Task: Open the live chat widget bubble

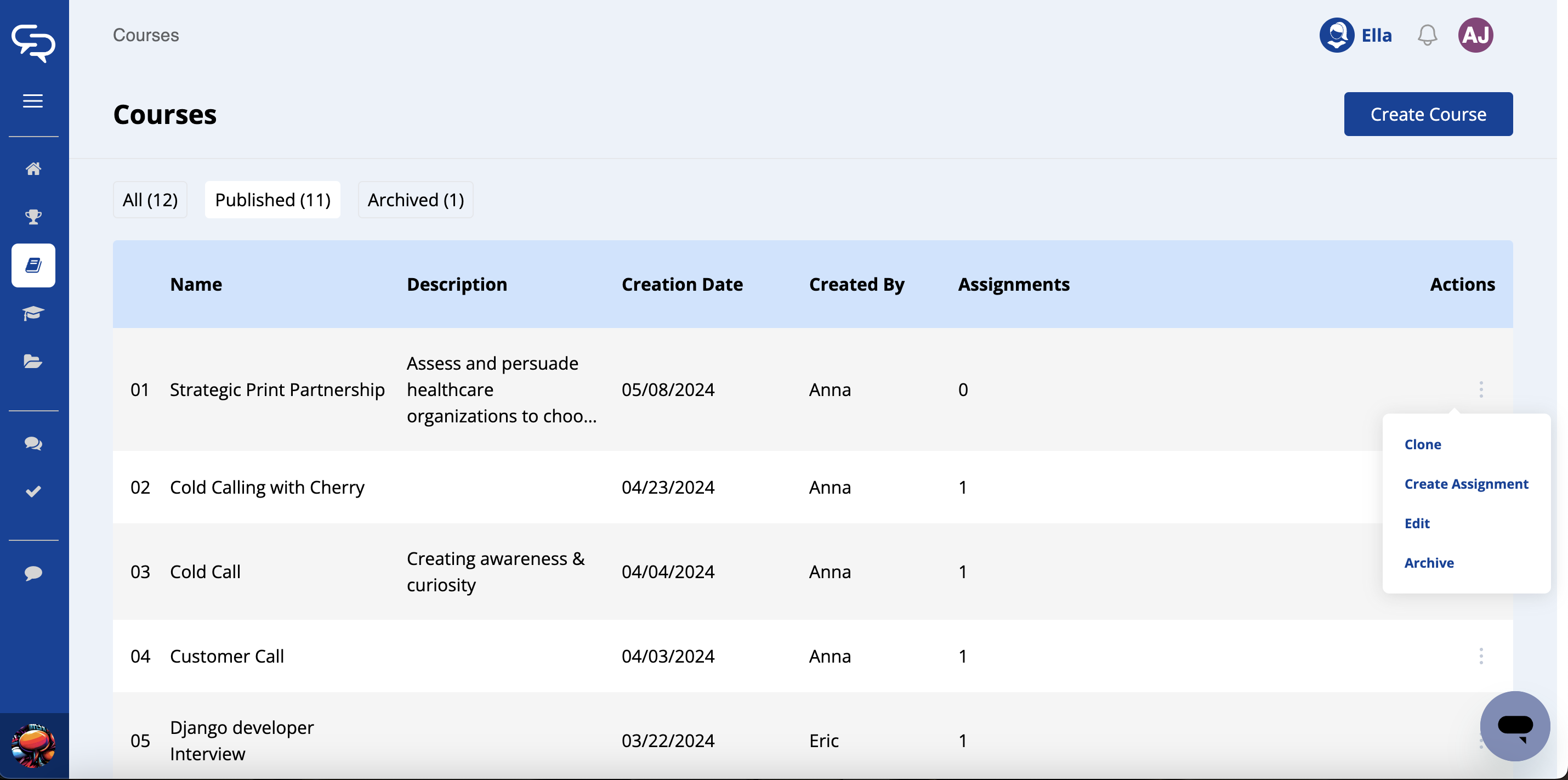Action: 1514,726
